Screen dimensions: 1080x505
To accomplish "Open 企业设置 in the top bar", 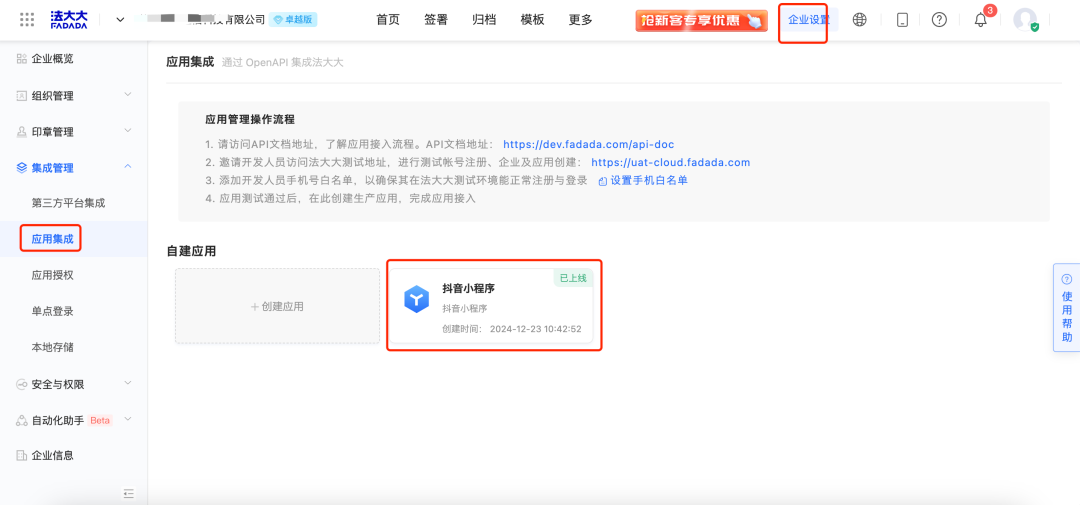I will tap(809, 20).
